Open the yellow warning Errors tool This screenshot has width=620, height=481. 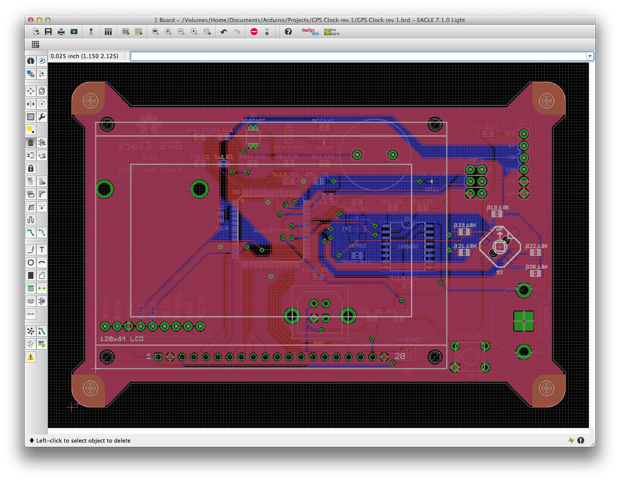tap(31, 357)
